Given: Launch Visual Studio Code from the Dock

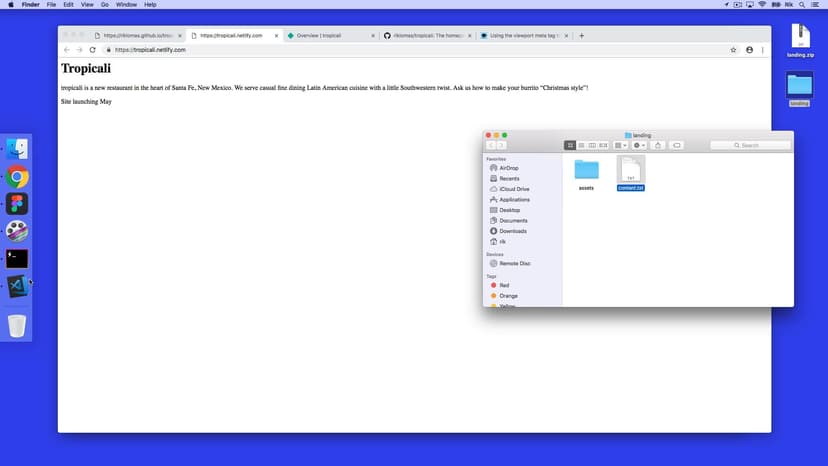Looking at the screenshot, I should click(17, 285).
